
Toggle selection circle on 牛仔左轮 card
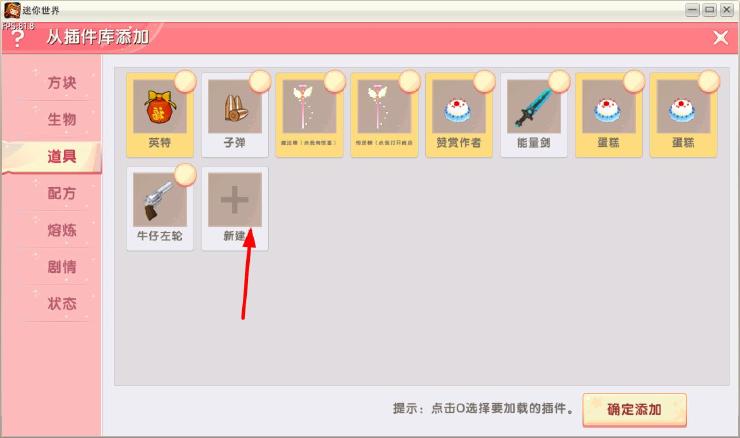coord(185,175)
